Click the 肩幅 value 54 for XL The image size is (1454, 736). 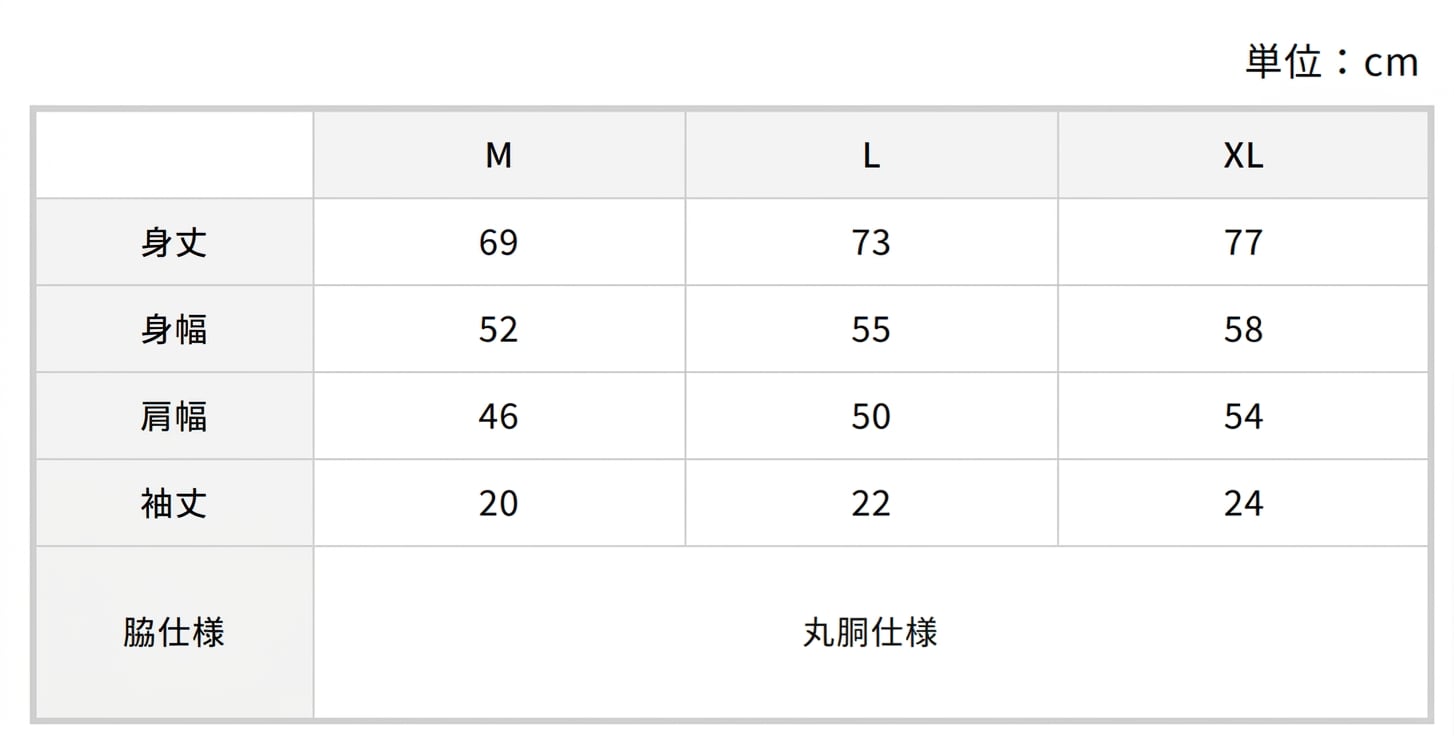(1243, 416)
